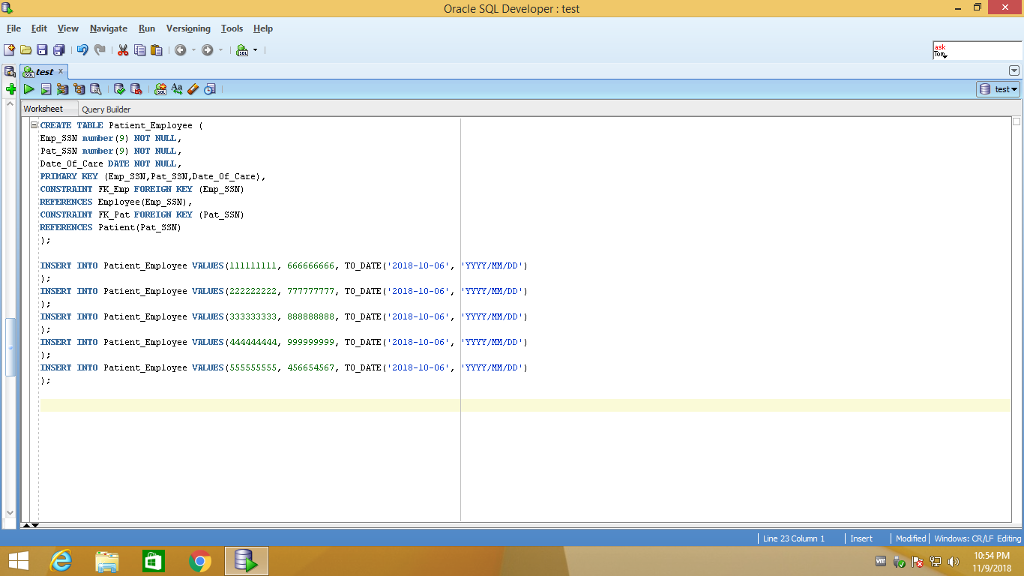Open the Forward history dropdown arrow
1024x576 pixels.
click(221, 50)
